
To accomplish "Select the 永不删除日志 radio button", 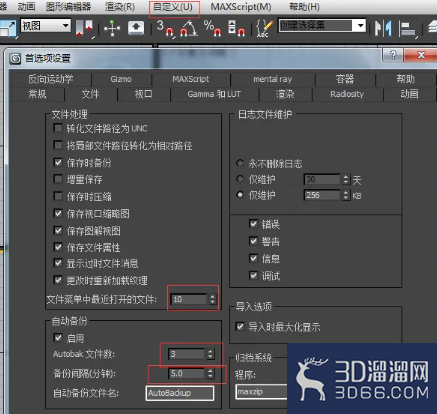I will pos(240,163).
